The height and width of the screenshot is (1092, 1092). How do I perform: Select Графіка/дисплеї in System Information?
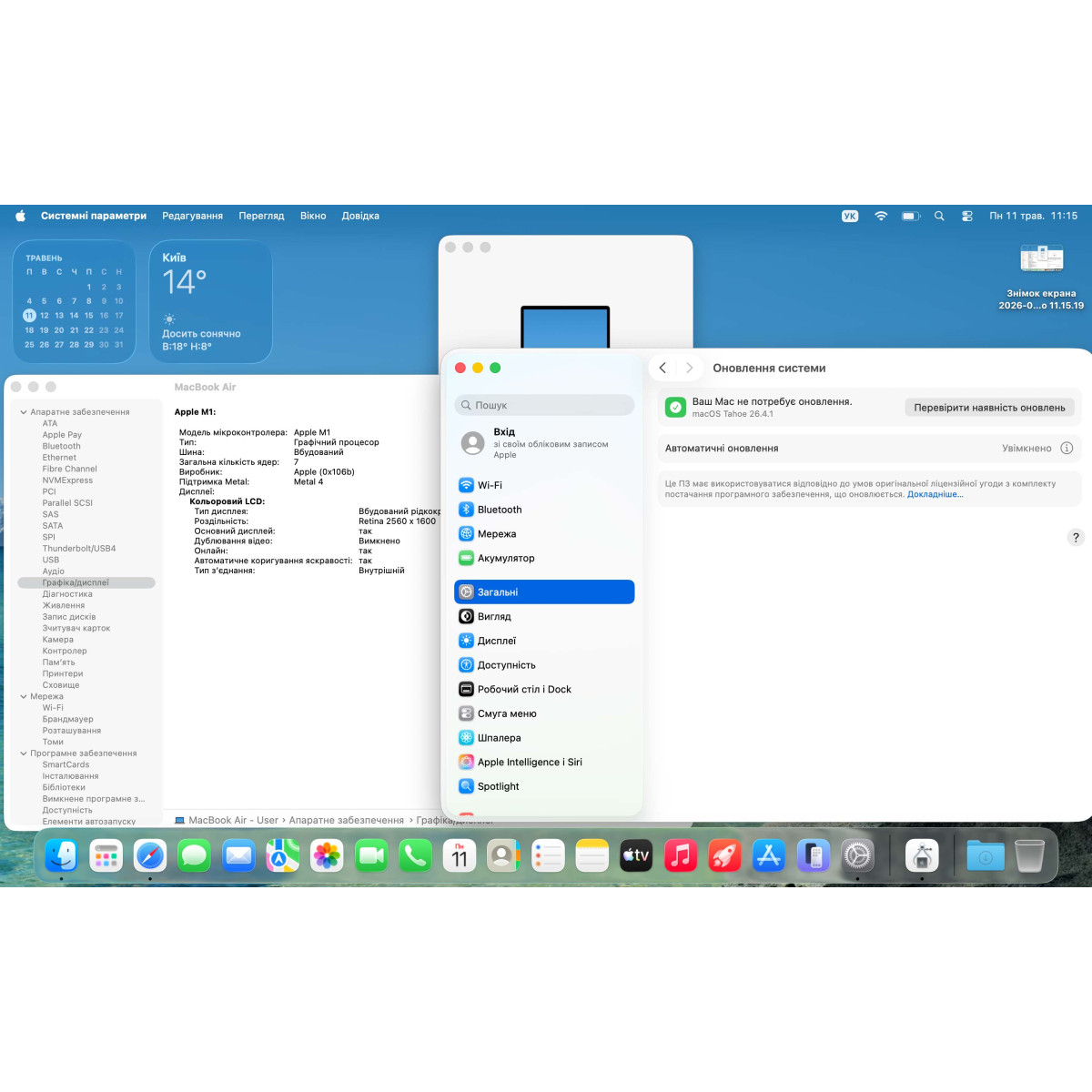tap(86, 582)
